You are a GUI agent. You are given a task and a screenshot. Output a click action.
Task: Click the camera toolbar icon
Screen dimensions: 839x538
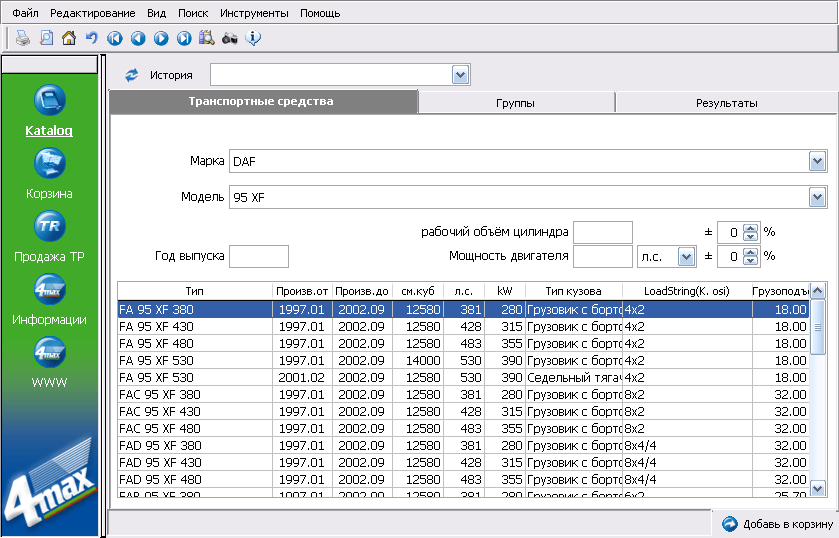(230, 38)
